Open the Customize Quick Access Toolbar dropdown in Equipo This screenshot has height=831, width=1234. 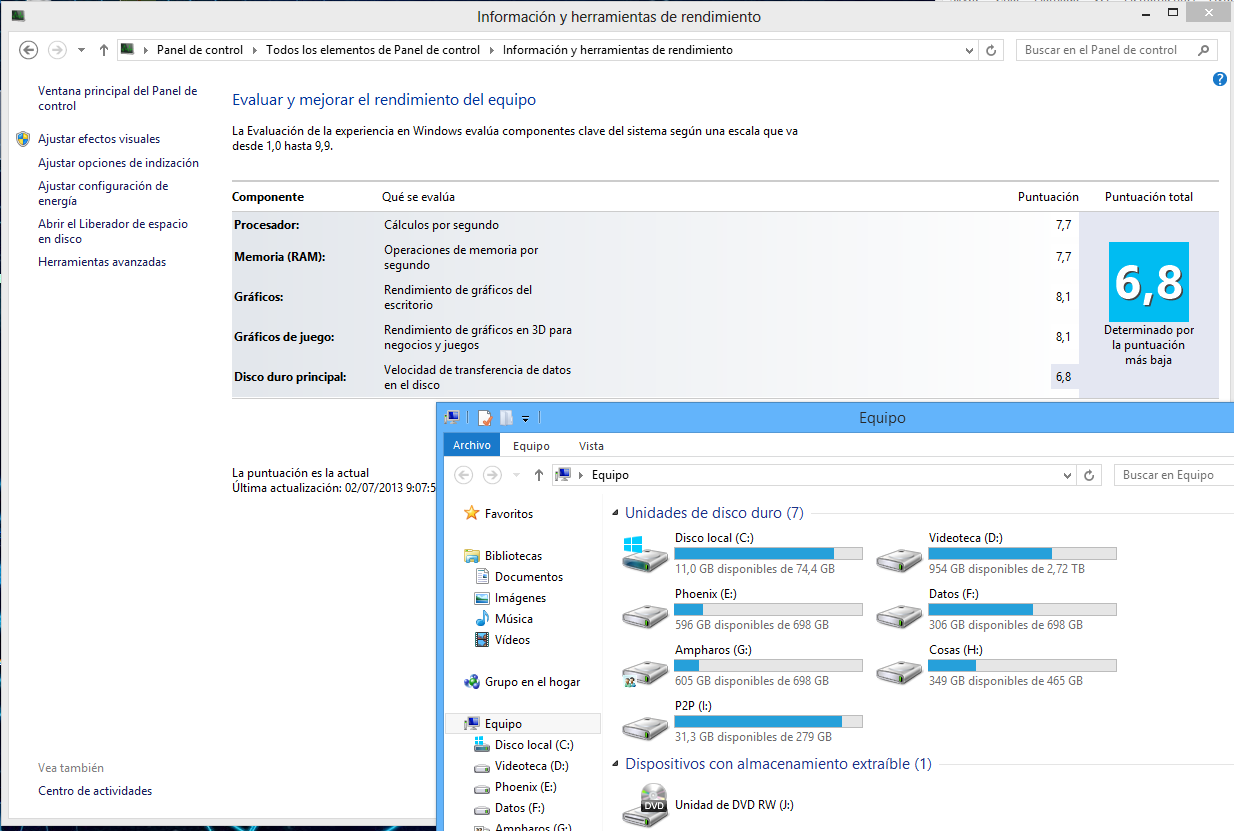pyautogui.click(x=526, y=418)
